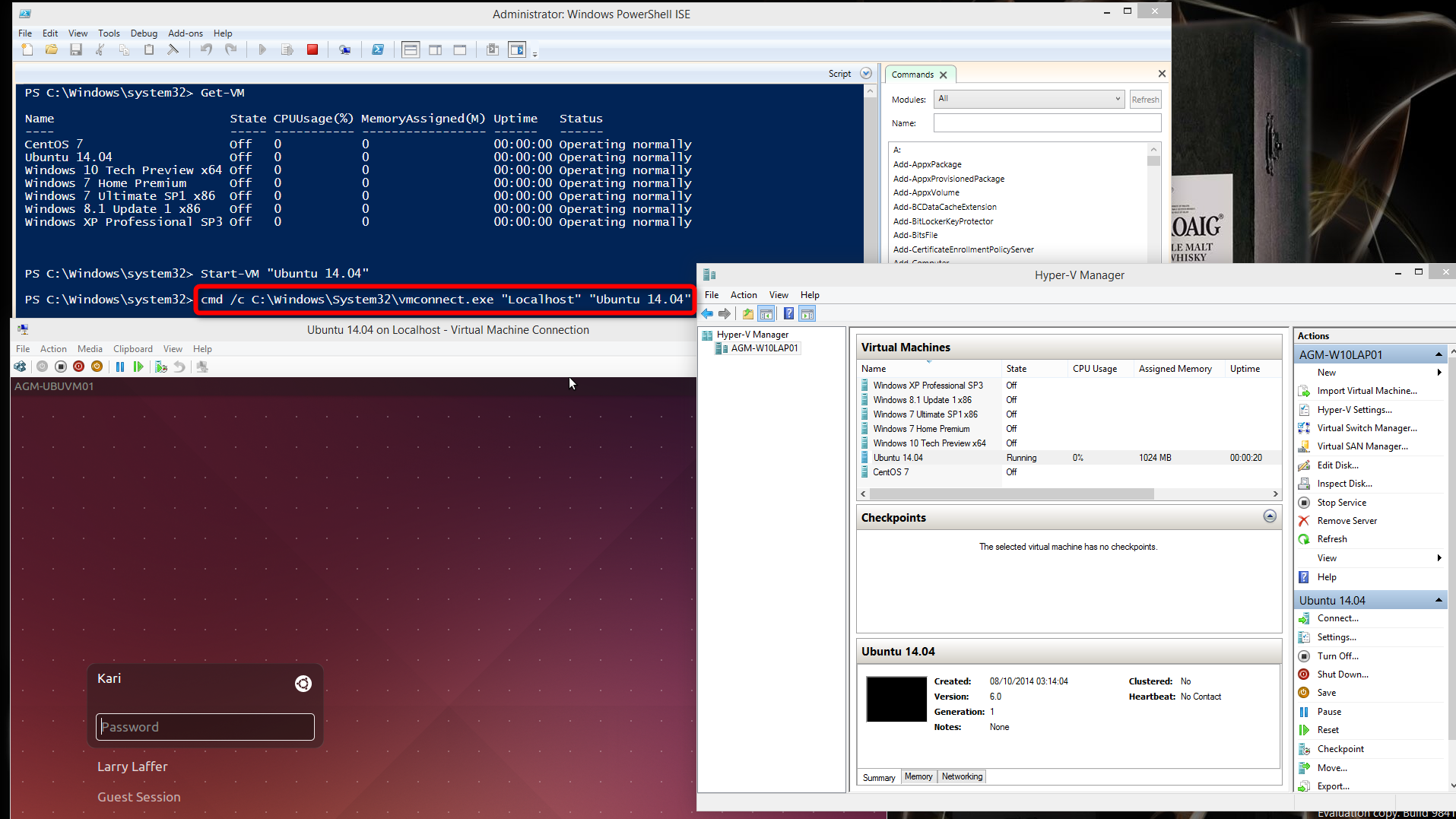Click Hyper-V Settings action

(1355, 410)
